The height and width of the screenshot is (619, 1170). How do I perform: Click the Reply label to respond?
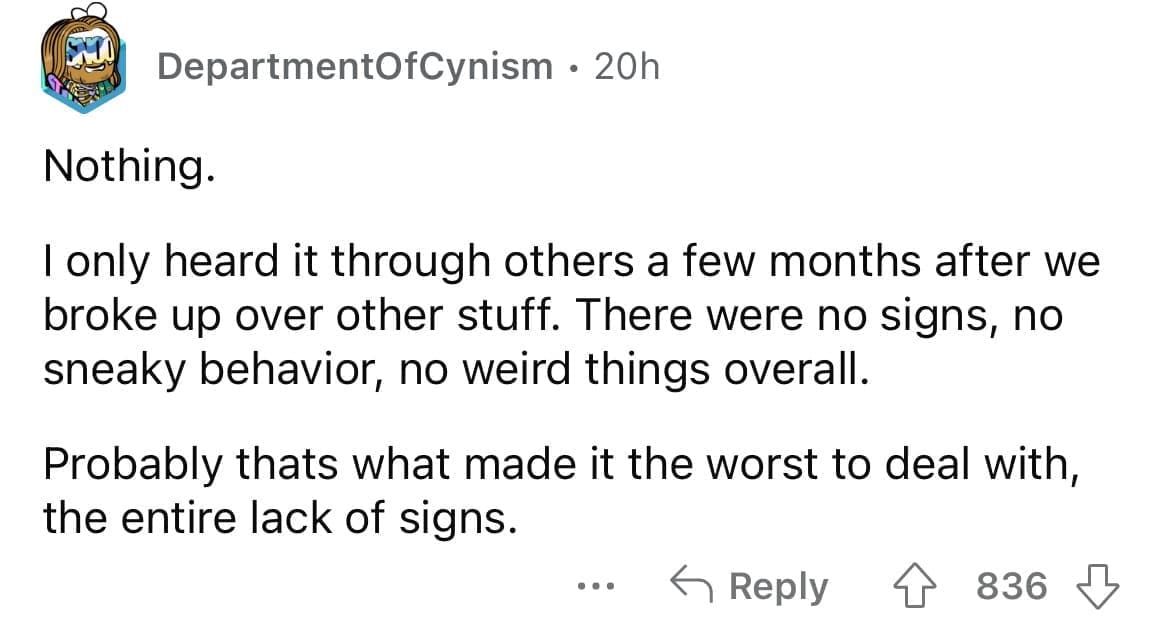coord(778,585)
